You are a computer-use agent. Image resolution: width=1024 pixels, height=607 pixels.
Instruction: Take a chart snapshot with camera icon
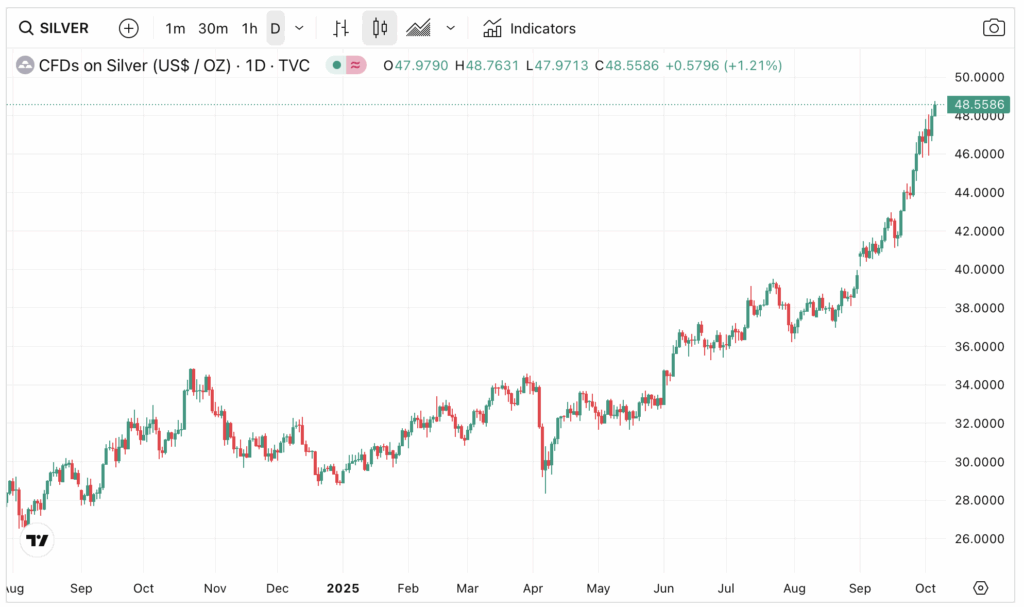(x=993, y=28)
